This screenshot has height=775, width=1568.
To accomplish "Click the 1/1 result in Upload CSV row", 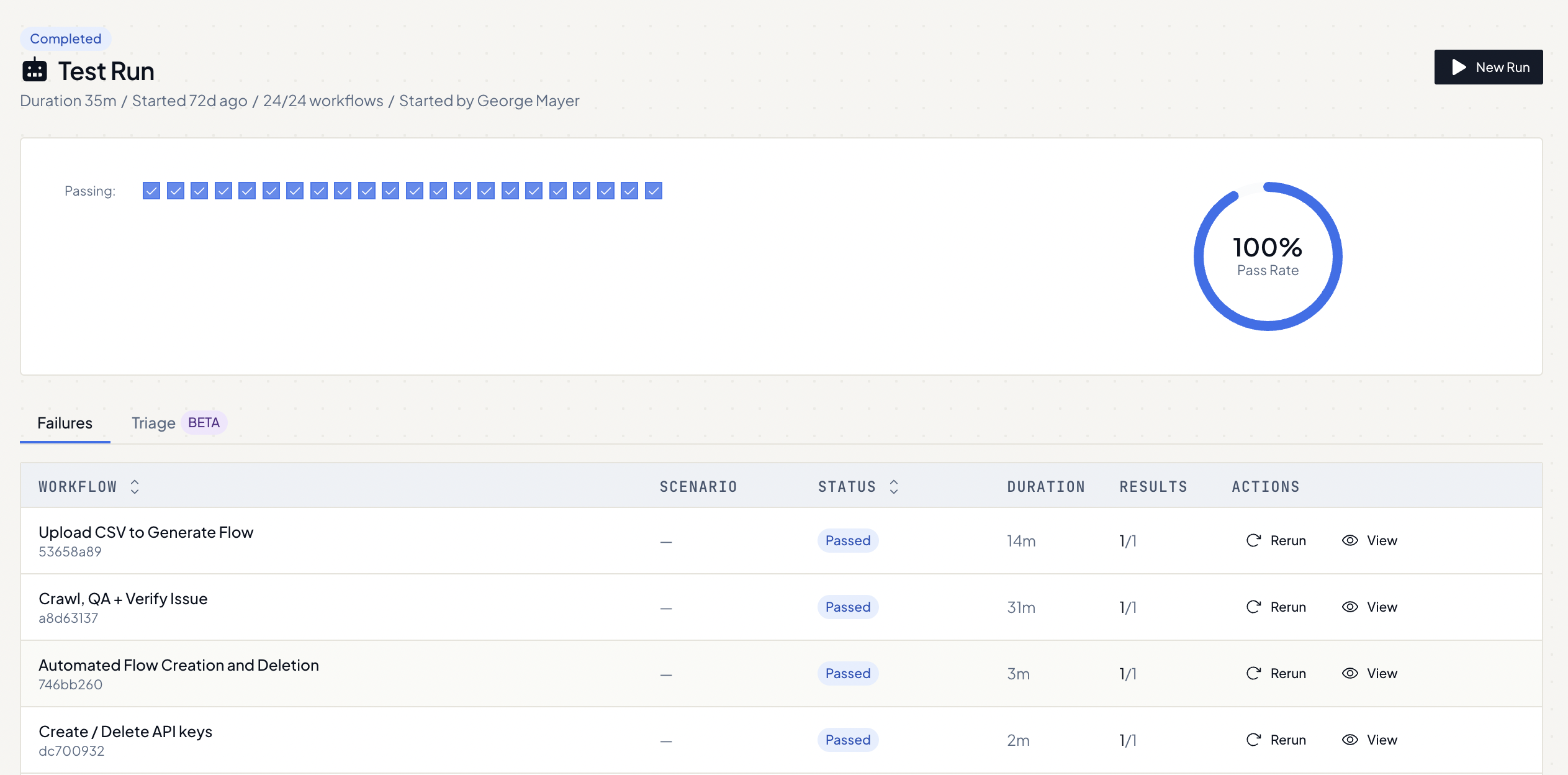I will coord(1128,541).
